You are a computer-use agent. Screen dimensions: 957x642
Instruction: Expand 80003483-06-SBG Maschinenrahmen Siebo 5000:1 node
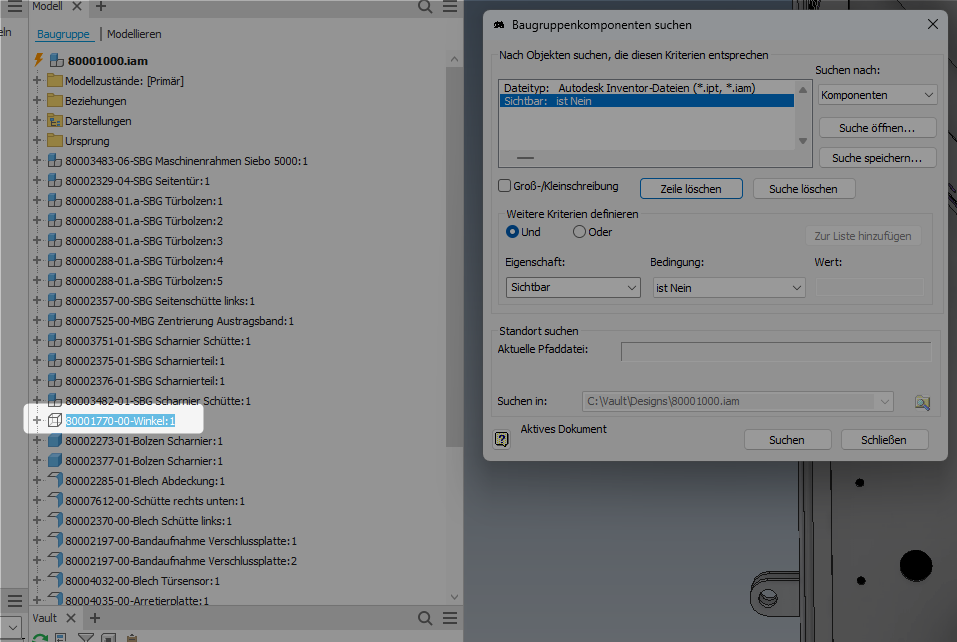37,160
